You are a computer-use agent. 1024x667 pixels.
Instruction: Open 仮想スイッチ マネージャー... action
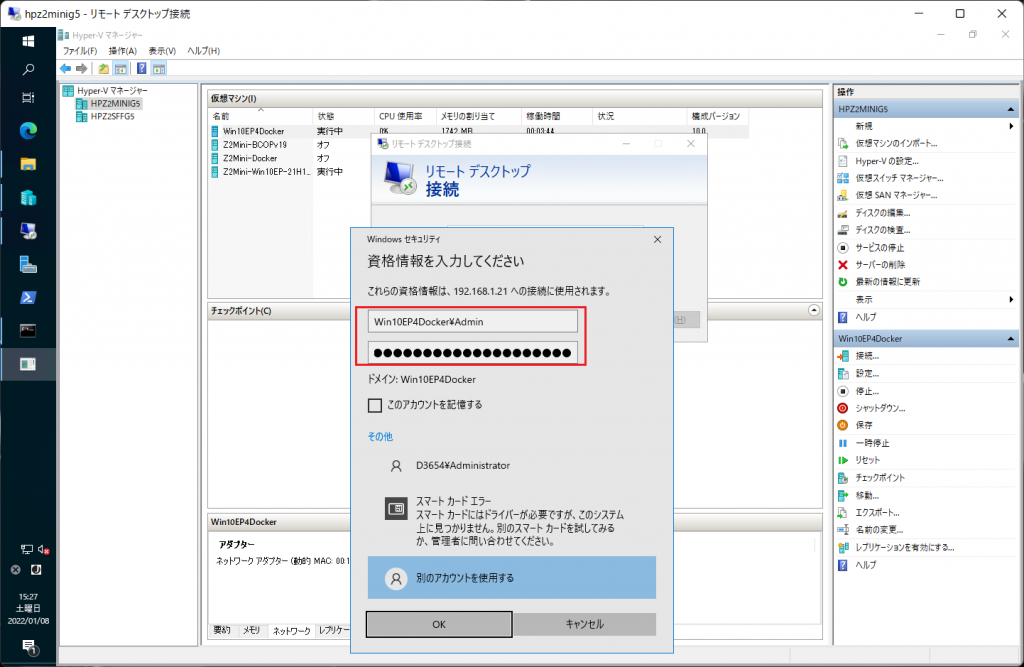899,178
